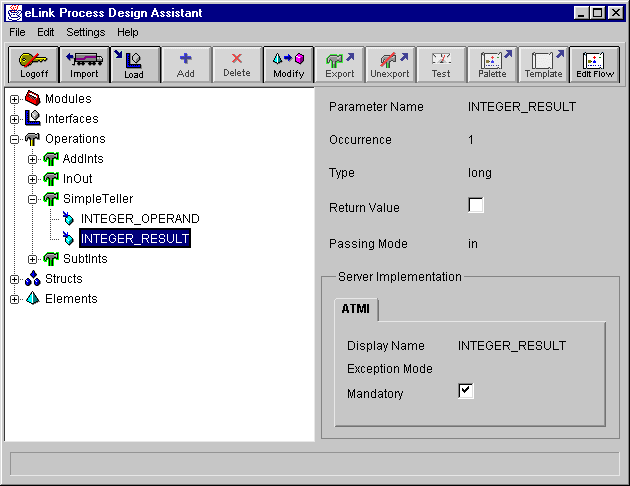Expand the Structs tree node
Screen dimensions: 630x486
point(14,279)
